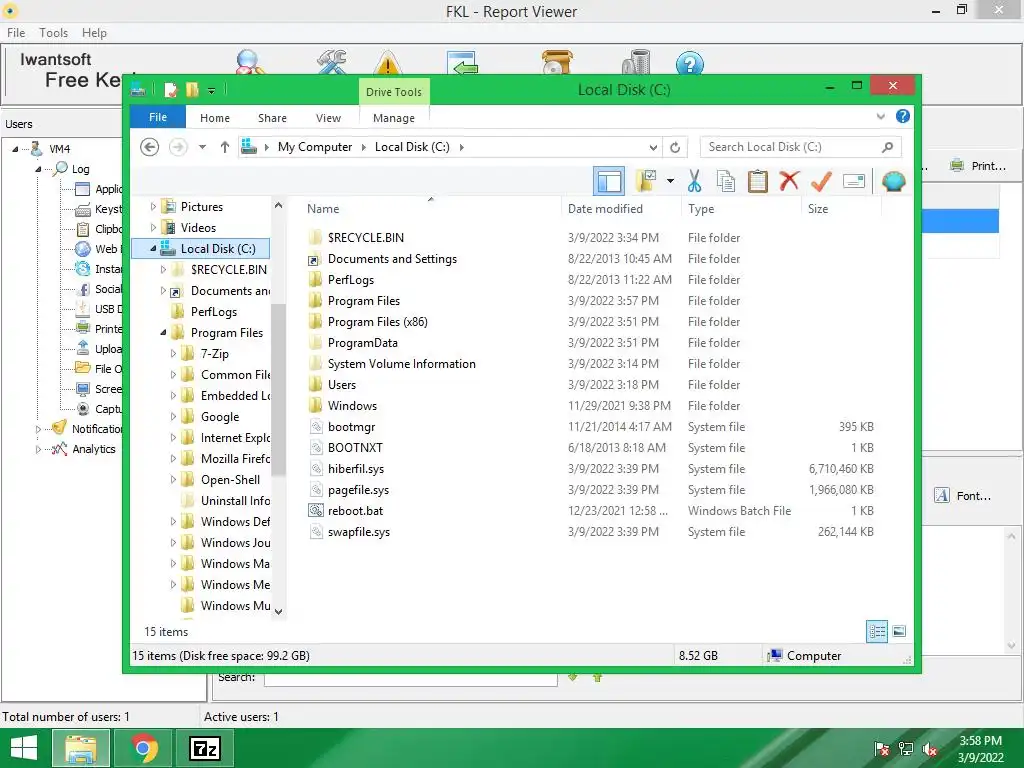Click the Cut scissors icon in Explorer toolbar

694,181
